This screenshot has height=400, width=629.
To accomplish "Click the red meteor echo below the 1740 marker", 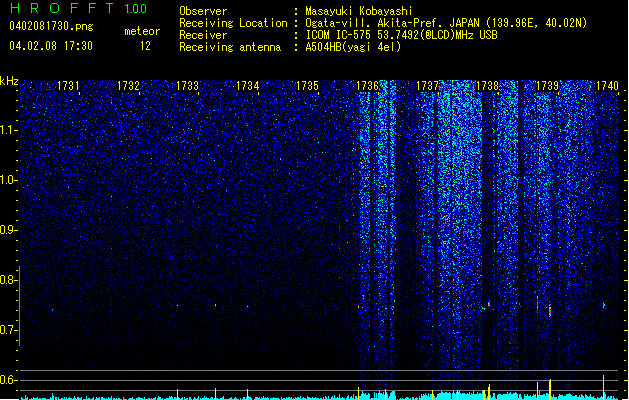I will 604,306.
